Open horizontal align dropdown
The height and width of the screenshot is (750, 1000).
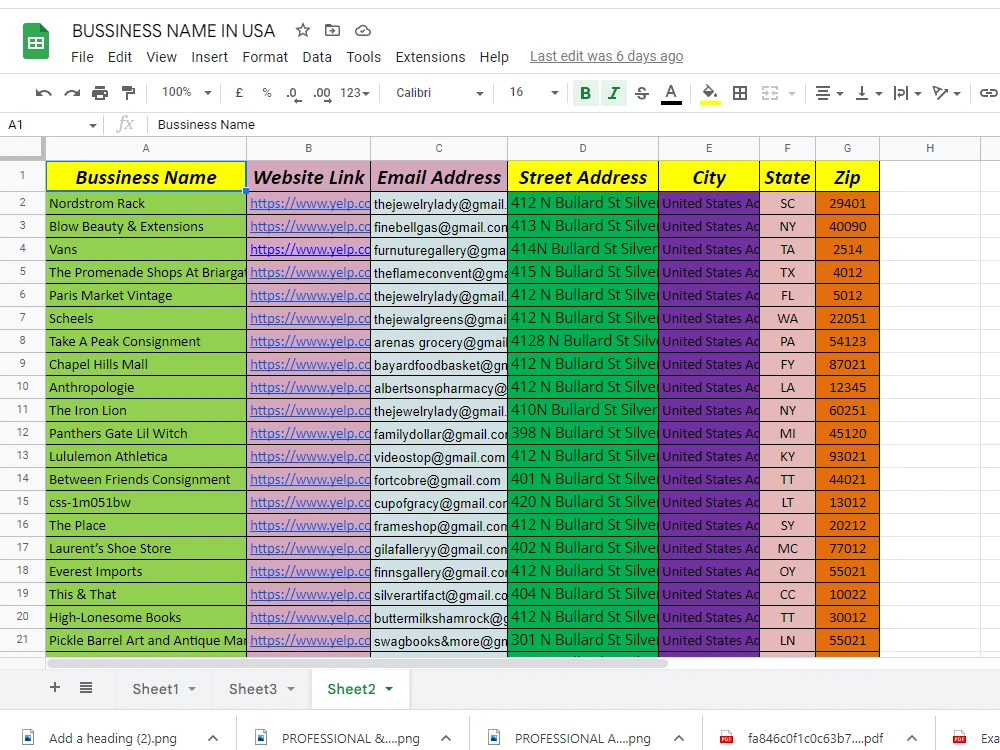[829, 93]
